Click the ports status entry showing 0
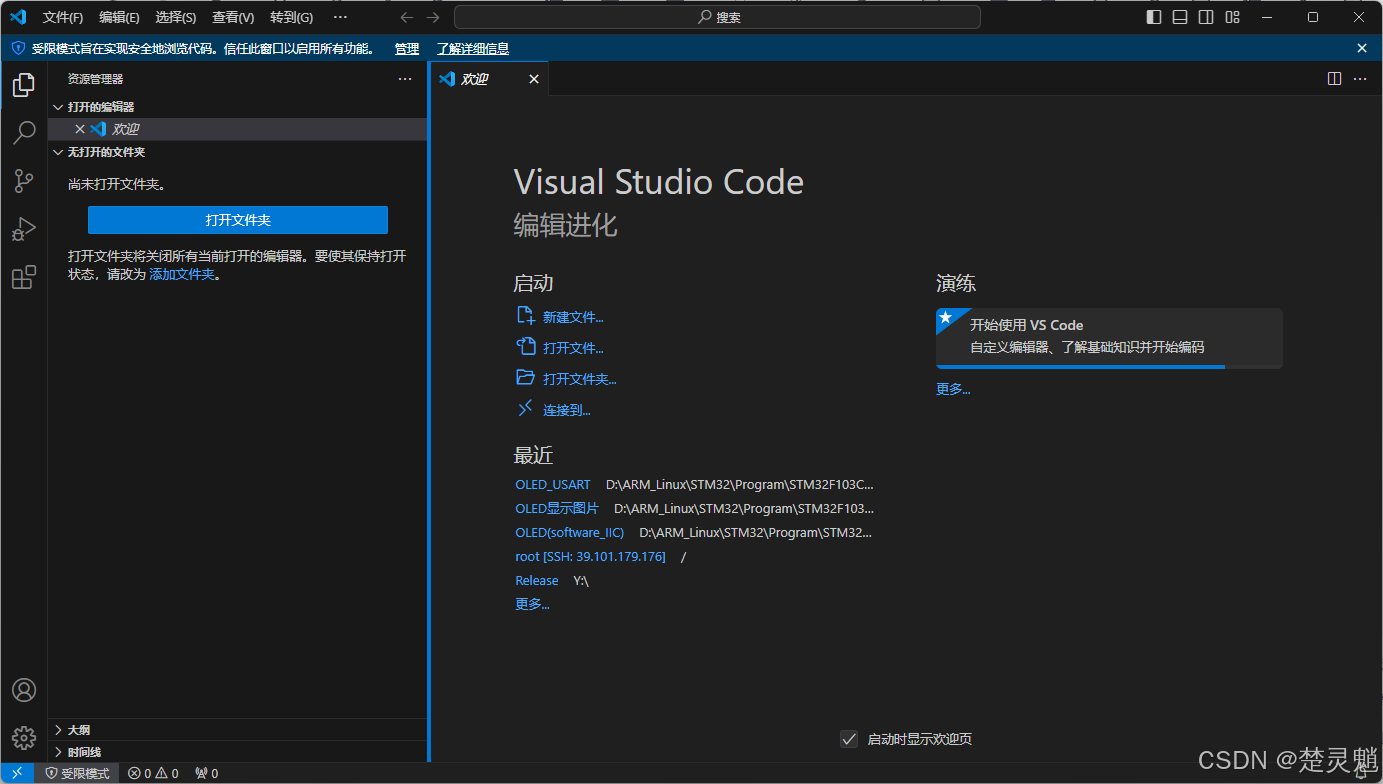 click(x=206, y=773)
